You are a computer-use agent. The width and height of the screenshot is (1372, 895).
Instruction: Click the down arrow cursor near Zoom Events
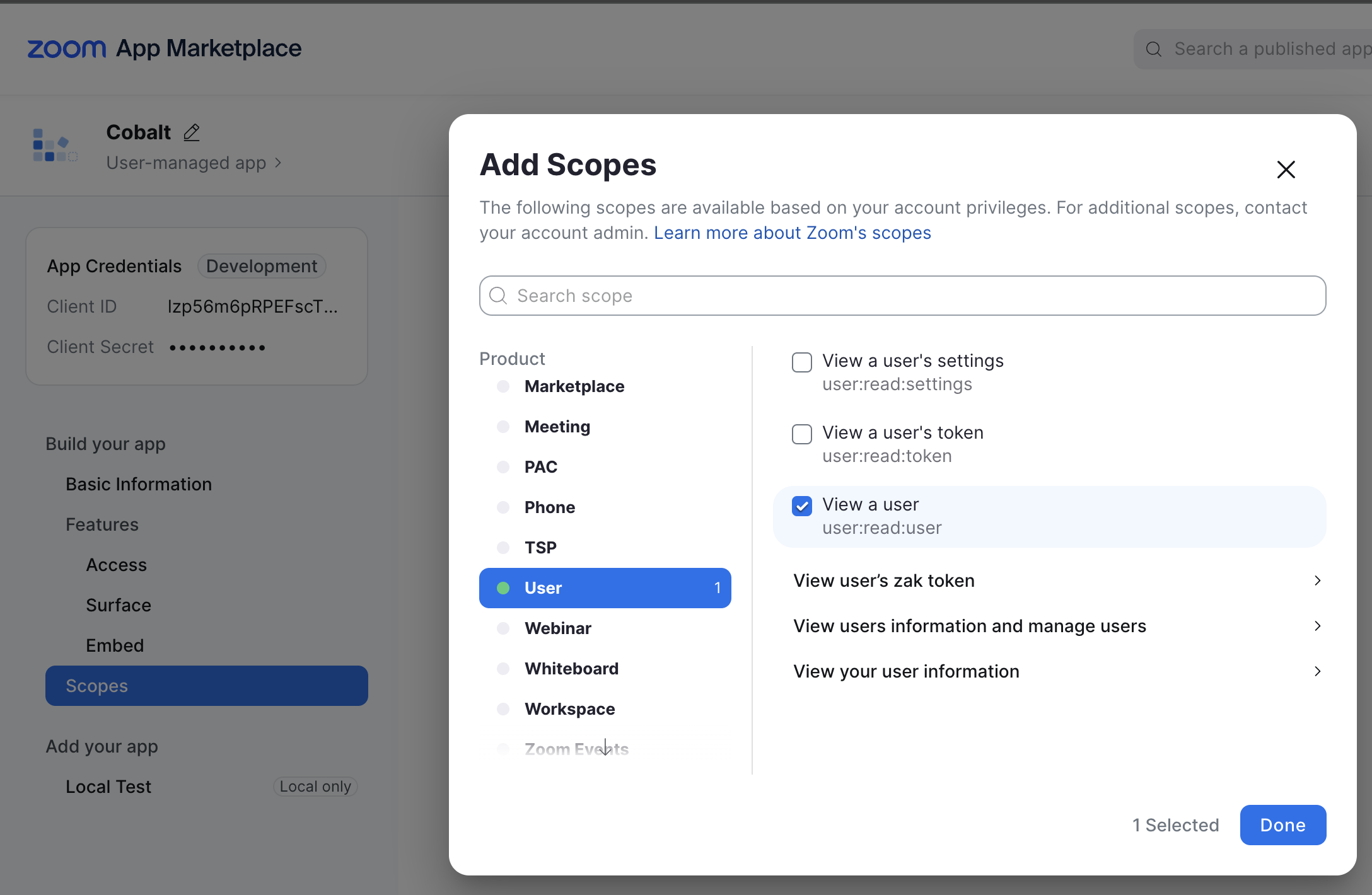[x=605, y=748]
